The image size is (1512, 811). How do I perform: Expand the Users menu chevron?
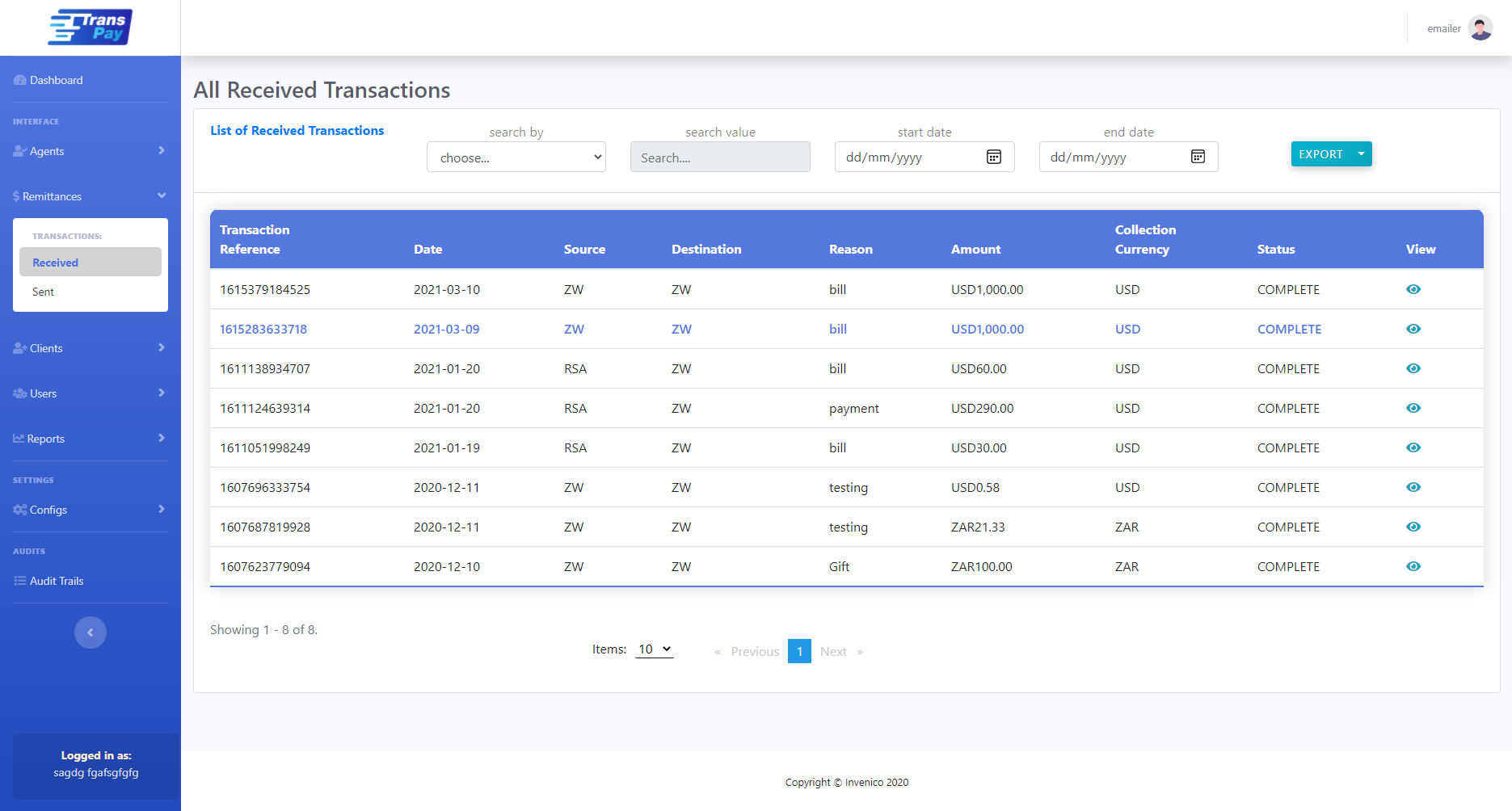tap(162, 393)
